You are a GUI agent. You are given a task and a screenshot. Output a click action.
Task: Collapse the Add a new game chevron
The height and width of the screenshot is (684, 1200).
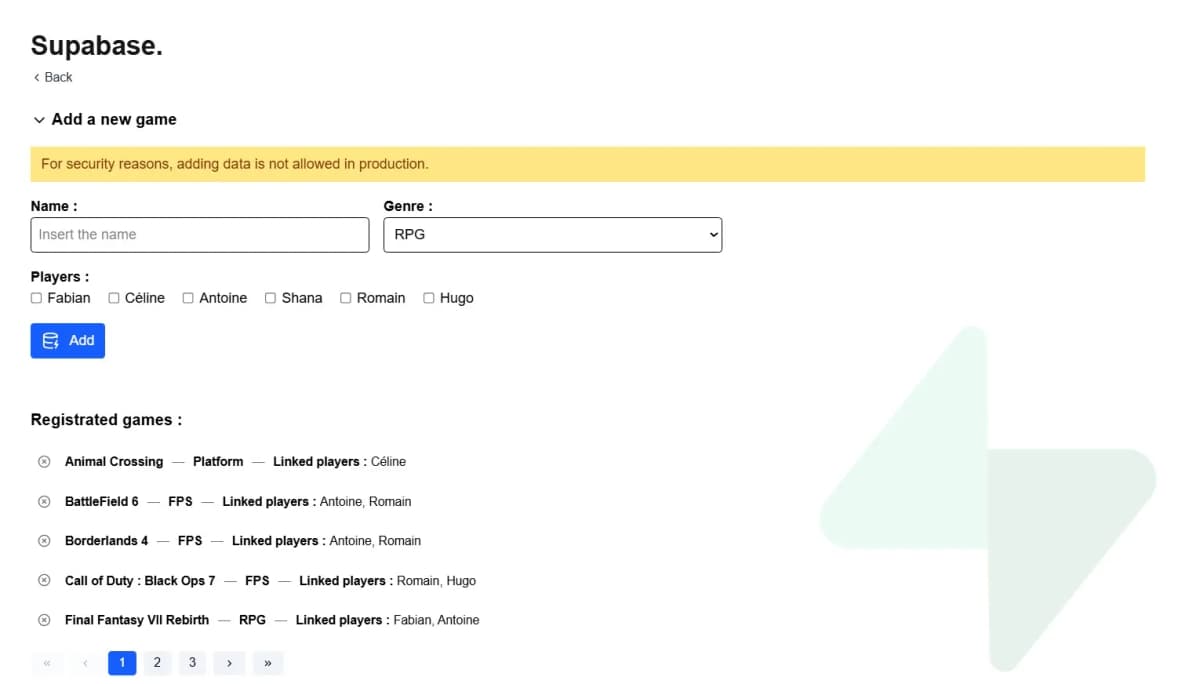coord(39,120)
